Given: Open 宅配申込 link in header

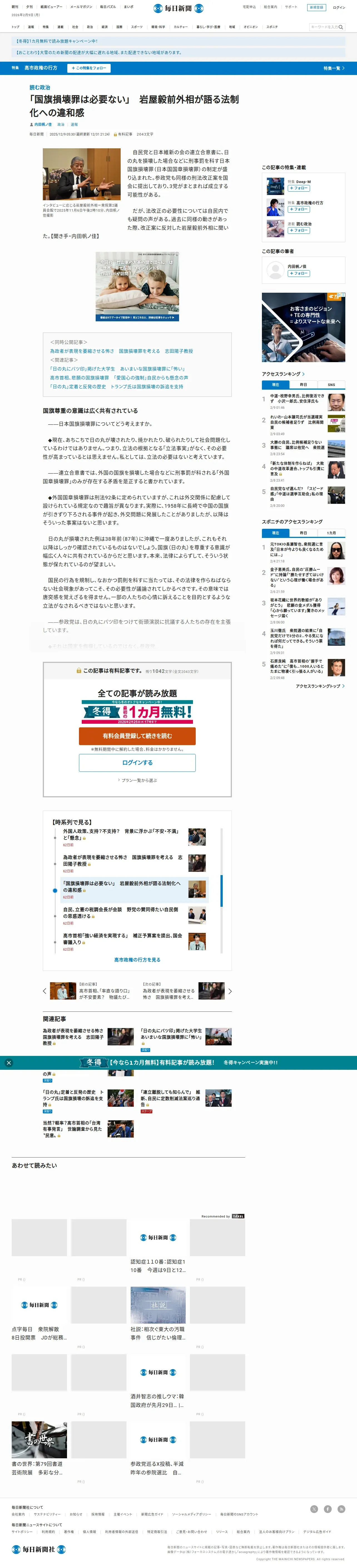Looking at the screenshot, I should point(249,7).
